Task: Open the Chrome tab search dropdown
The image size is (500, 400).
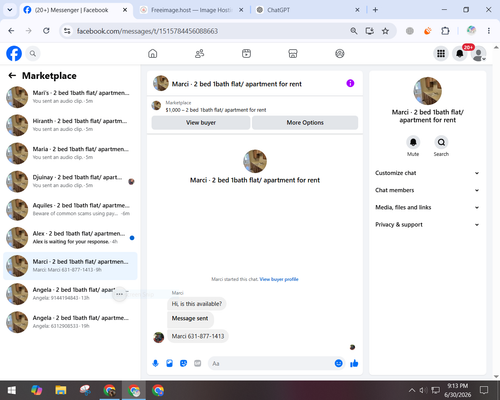Action: pos(10,10)
